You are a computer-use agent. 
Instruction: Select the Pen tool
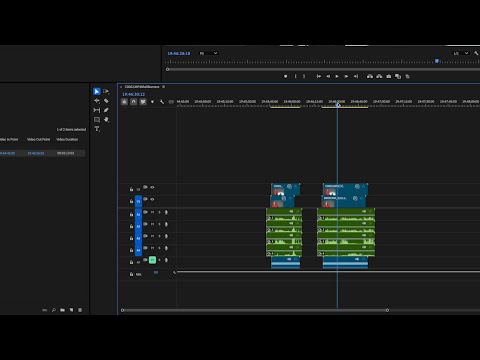coord(106,110)
